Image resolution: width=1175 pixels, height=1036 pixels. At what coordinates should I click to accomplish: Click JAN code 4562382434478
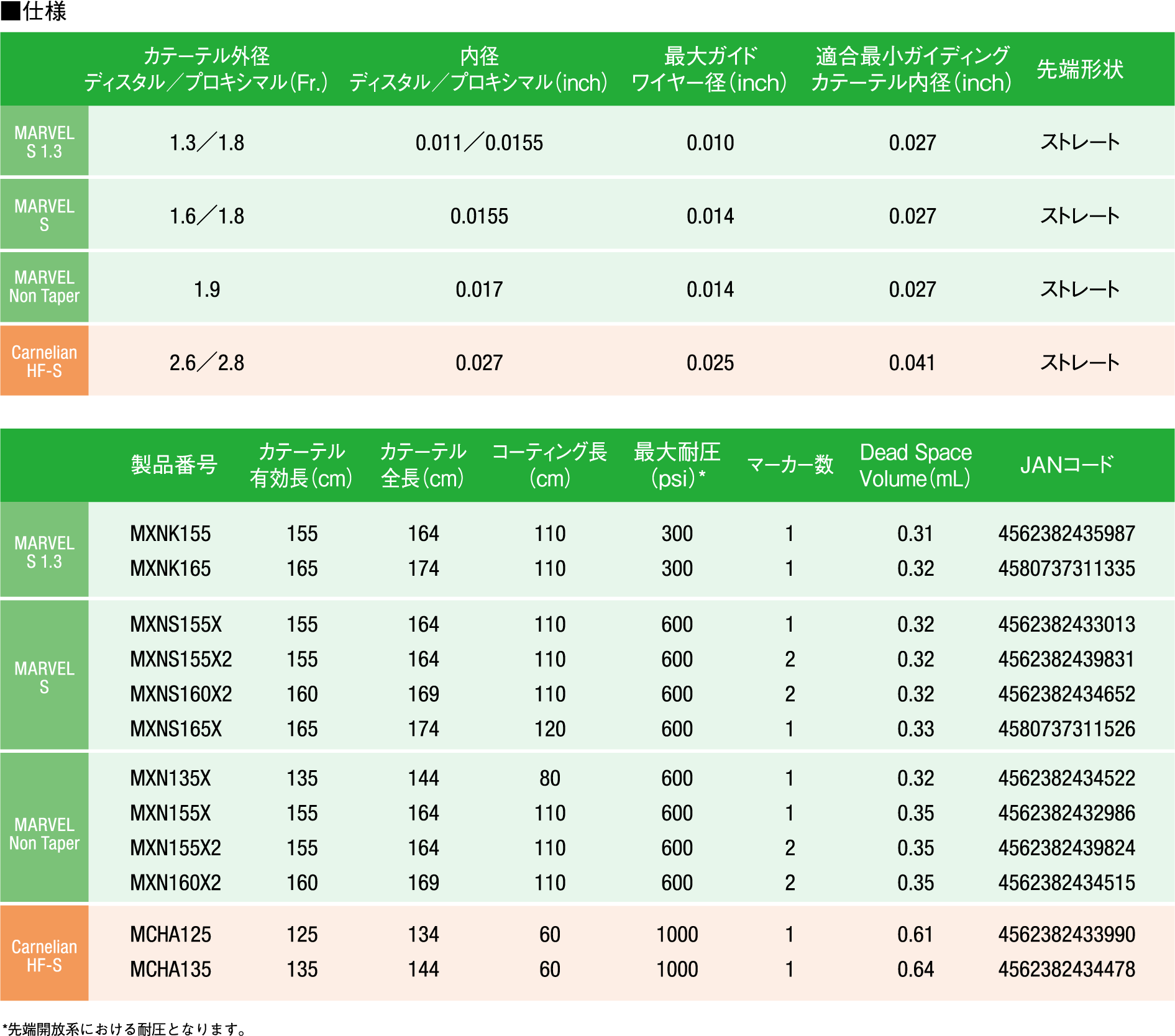pyautogui.click(x=1066, y=969)
